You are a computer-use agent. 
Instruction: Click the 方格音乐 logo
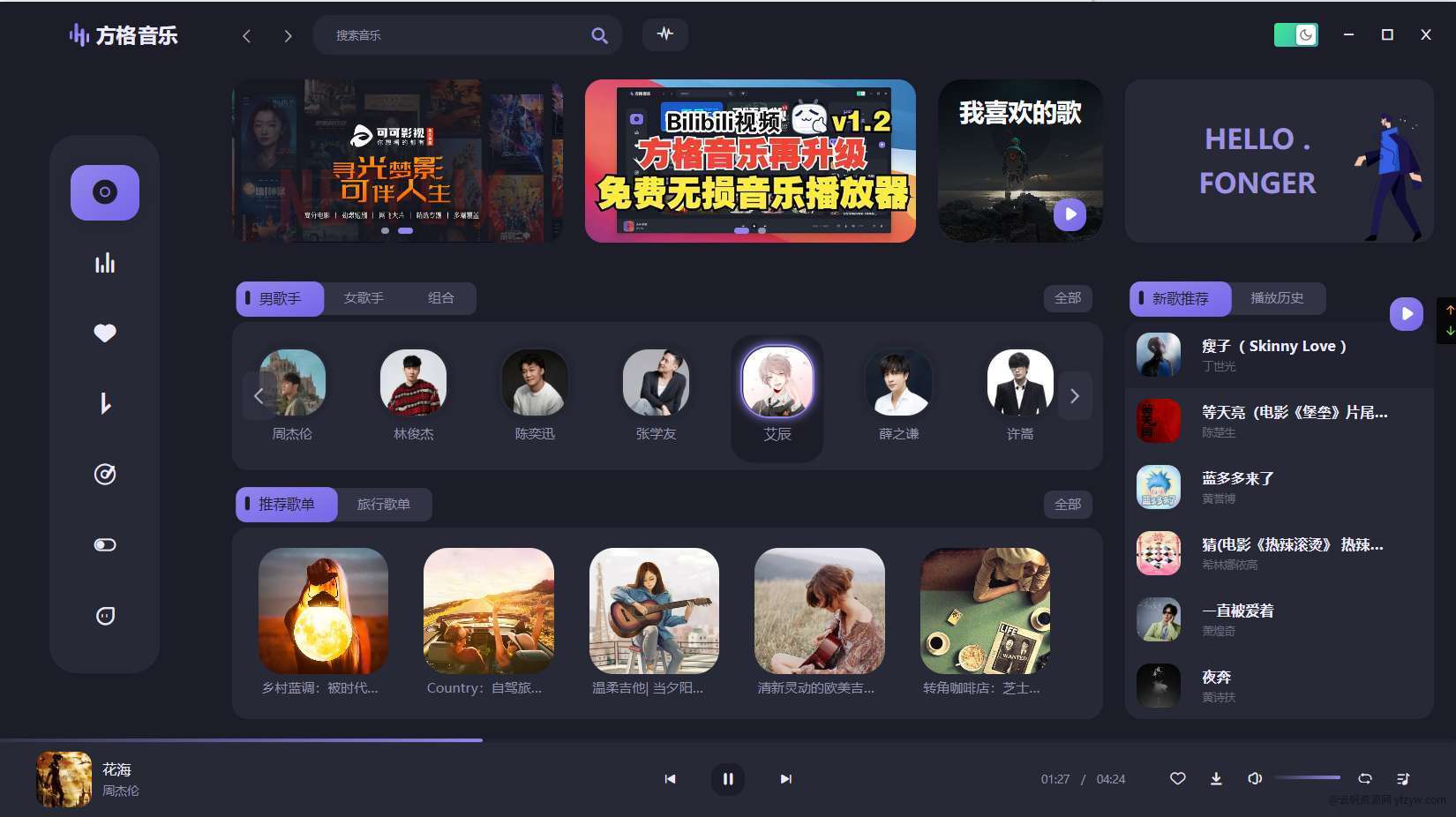[x=124, y=35]
